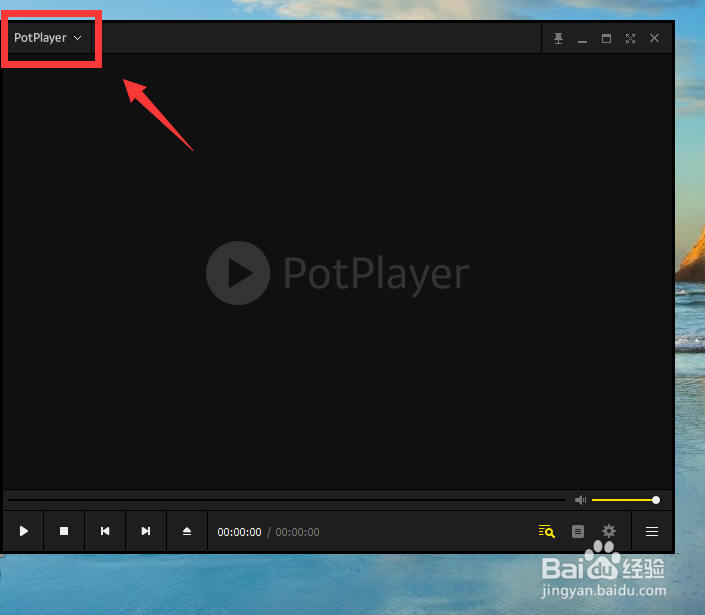
Task: Toggle the chapter list panel icon
Action: pyautogui.click(x=578, y=531)
